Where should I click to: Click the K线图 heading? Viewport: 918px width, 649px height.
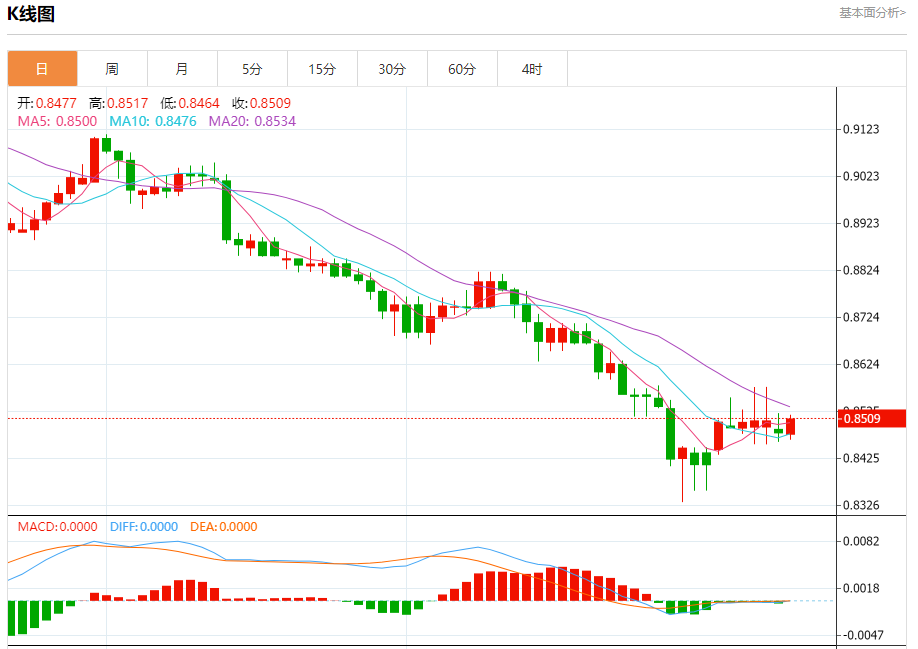(31, 13)
